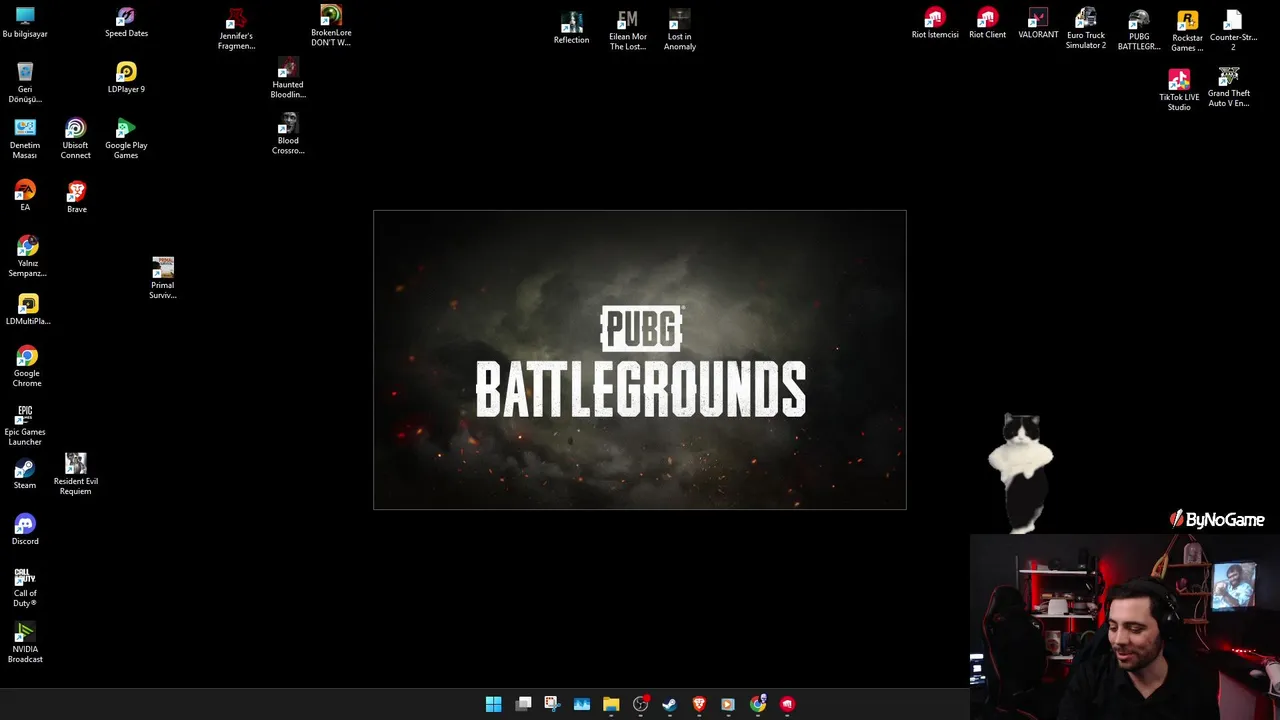Viewport: 1280px width, 720px height.
Task: Select Lost in Anomaly shortcut
Action: [679, 30]
